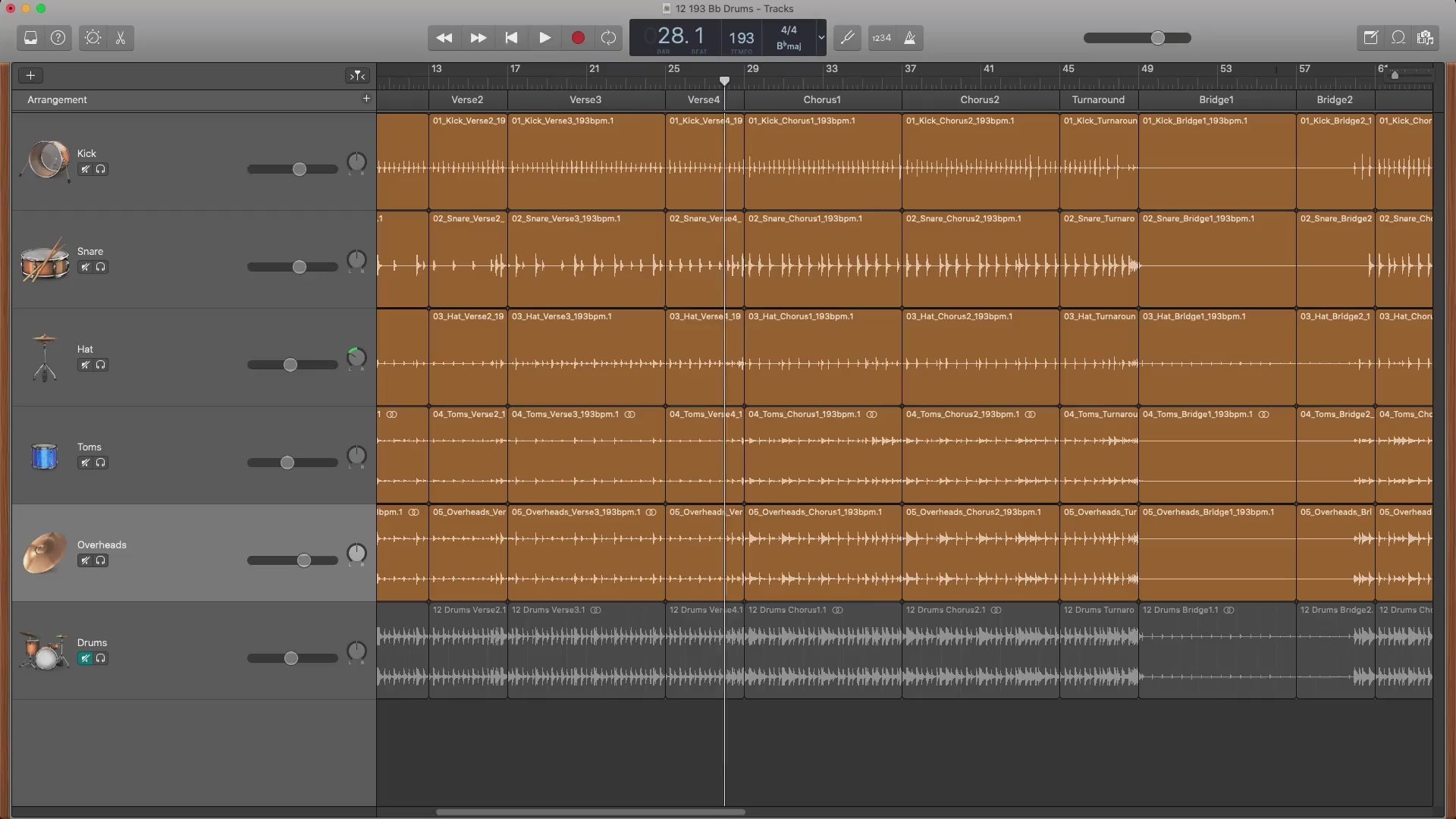This screenshot has width=1456, height=819.
Task: Toggle mute on the Overheads track
Action: [84, 560]
